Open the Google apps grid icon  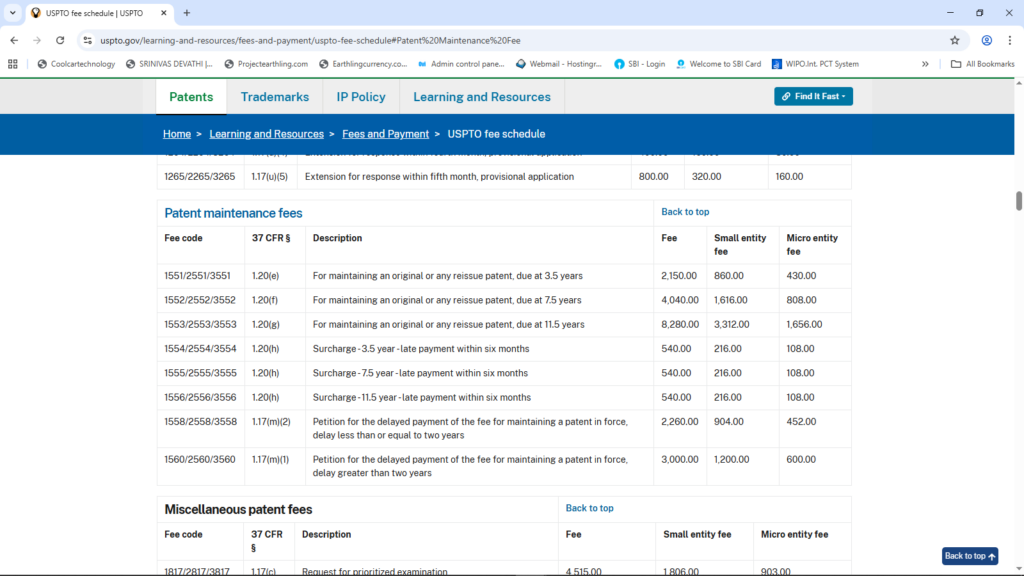(x=13, y=64)
